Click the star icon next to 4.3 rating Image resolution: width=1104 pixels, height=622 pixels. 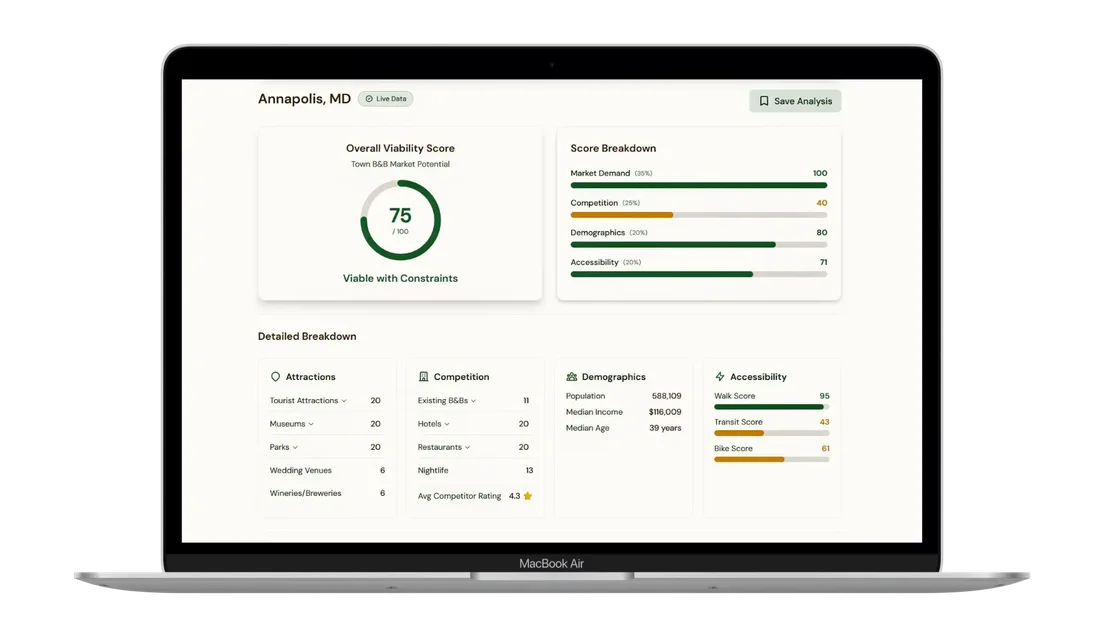coord(528,494)
